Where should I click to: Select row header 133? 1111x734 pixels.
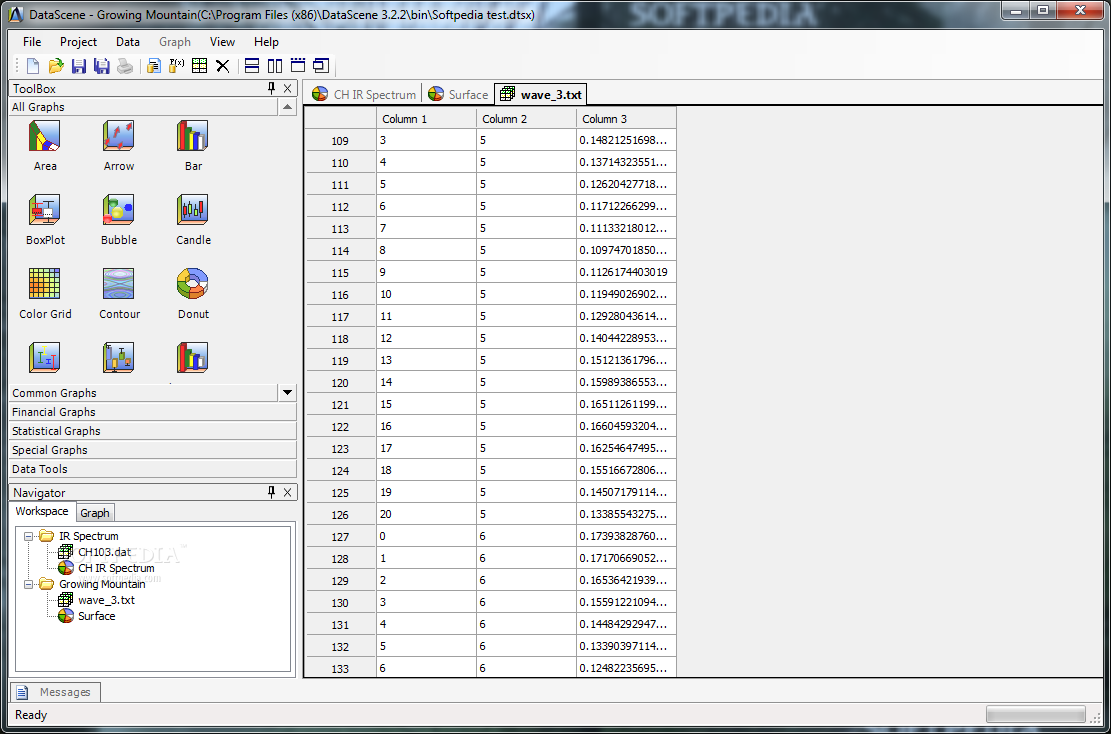click(340, 668)
